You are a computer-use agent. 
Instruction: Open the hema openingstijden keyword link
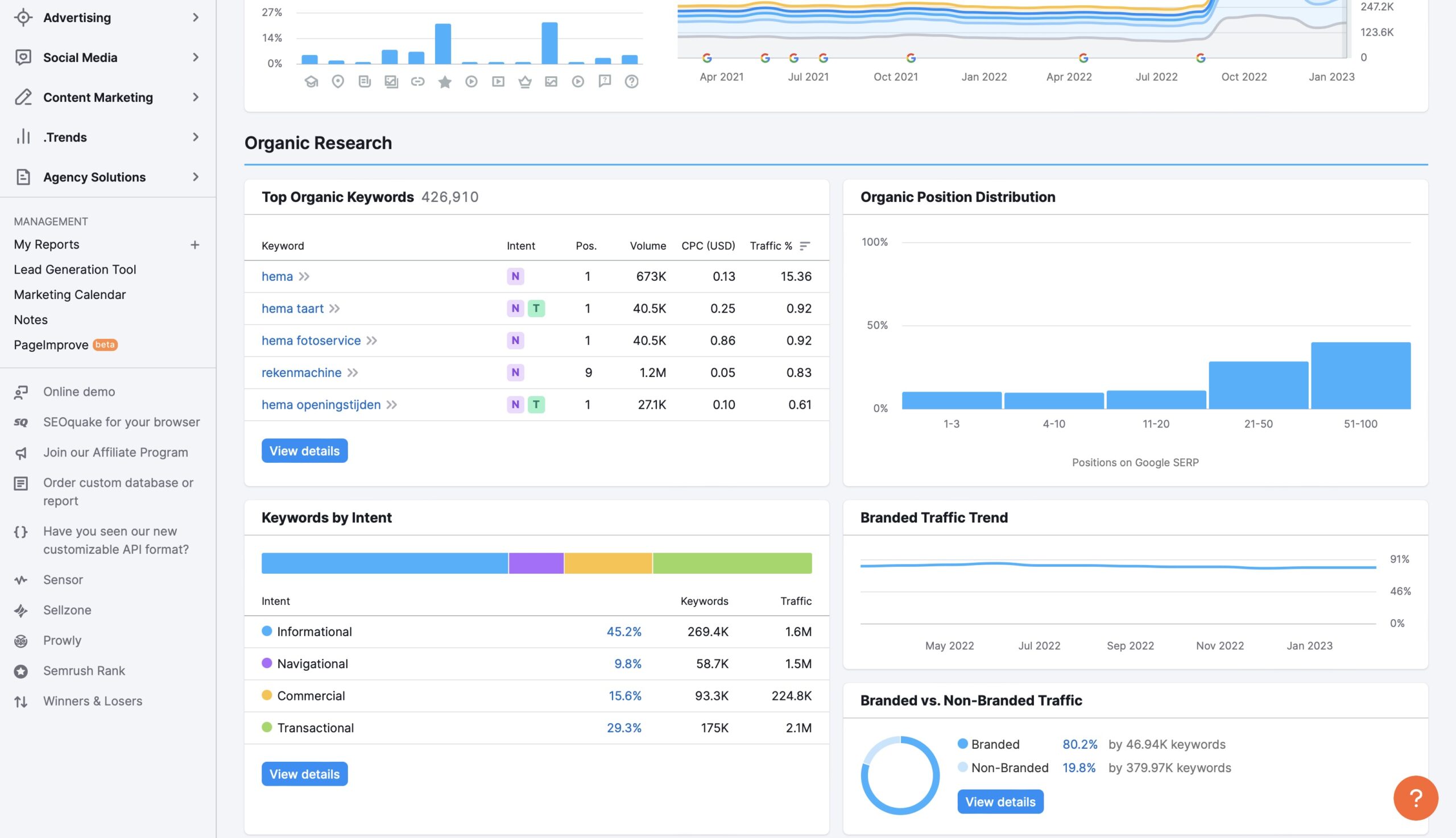point(321,405)
